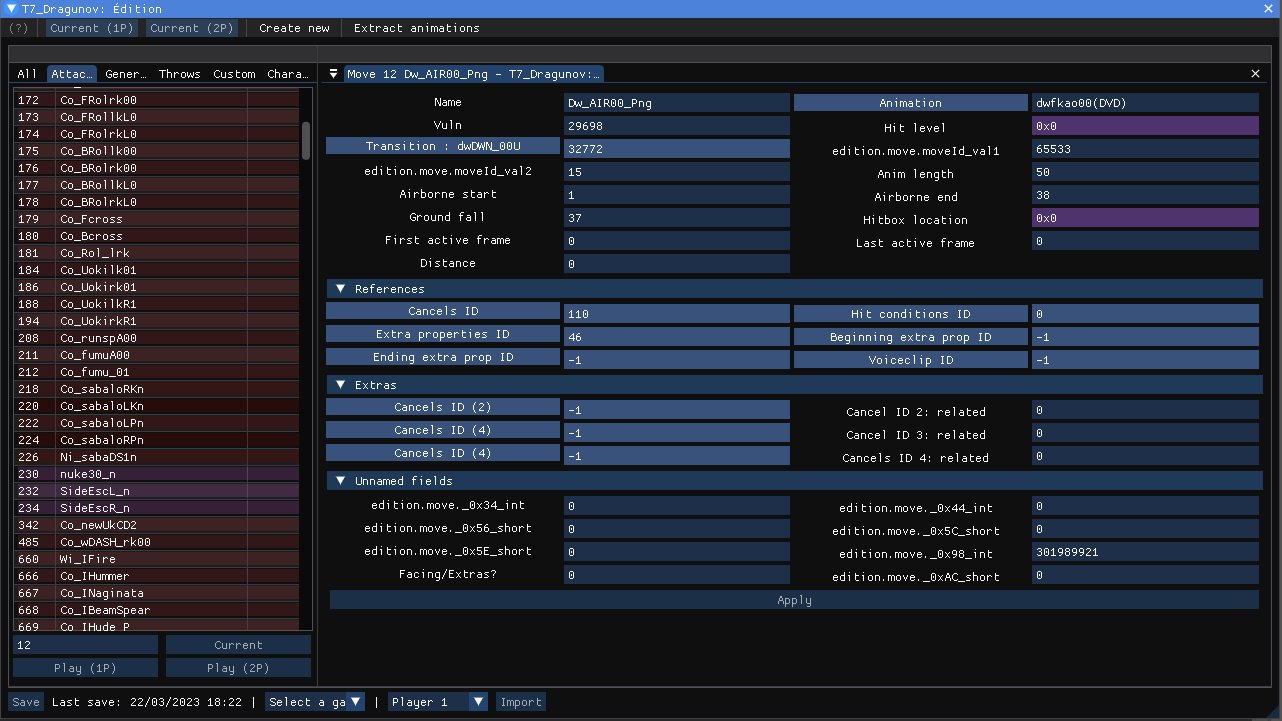1282x721 pixels.
Task: Click the Play (2P) button
Action: click(238, 668)
